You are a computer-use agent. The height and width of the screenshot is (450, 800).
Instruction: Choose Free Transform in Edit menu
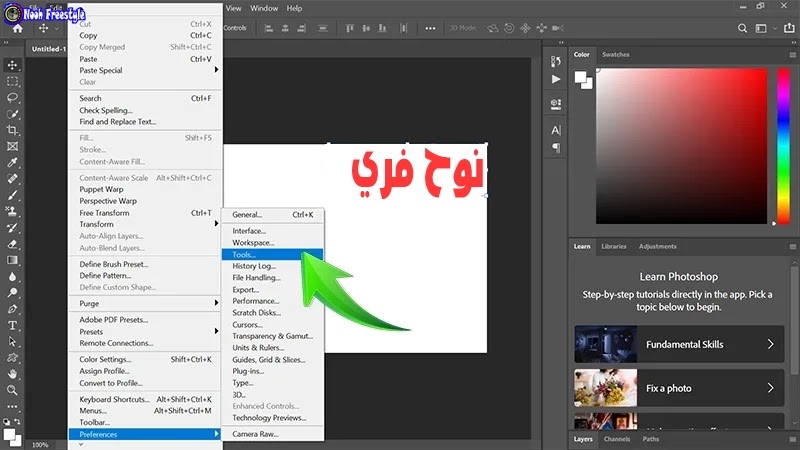click(146, 213)
